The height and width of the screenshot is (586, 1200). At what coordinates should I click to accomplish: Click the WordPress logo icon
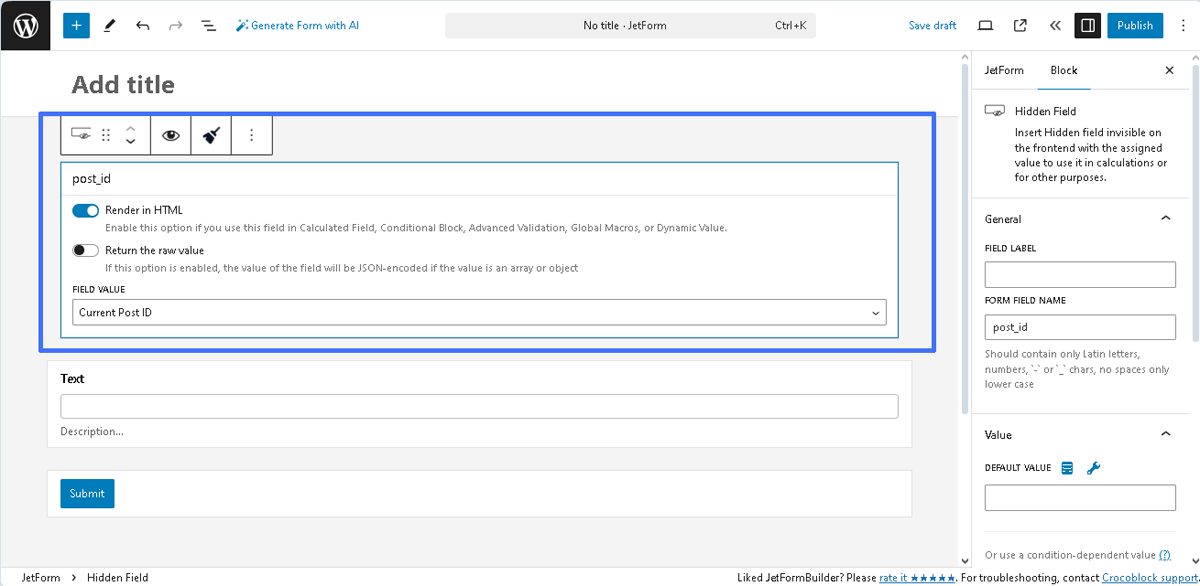(x=25, y=25)
